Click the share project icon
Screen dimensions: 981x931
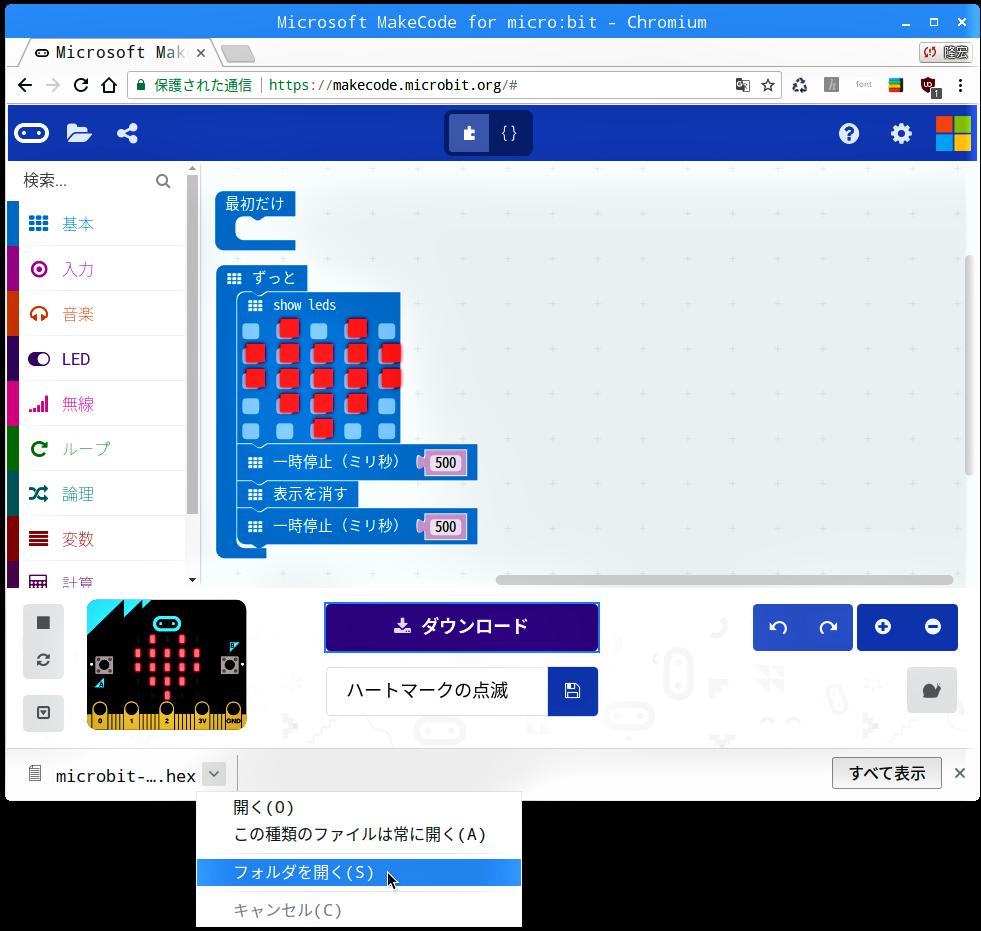point(128,133)
